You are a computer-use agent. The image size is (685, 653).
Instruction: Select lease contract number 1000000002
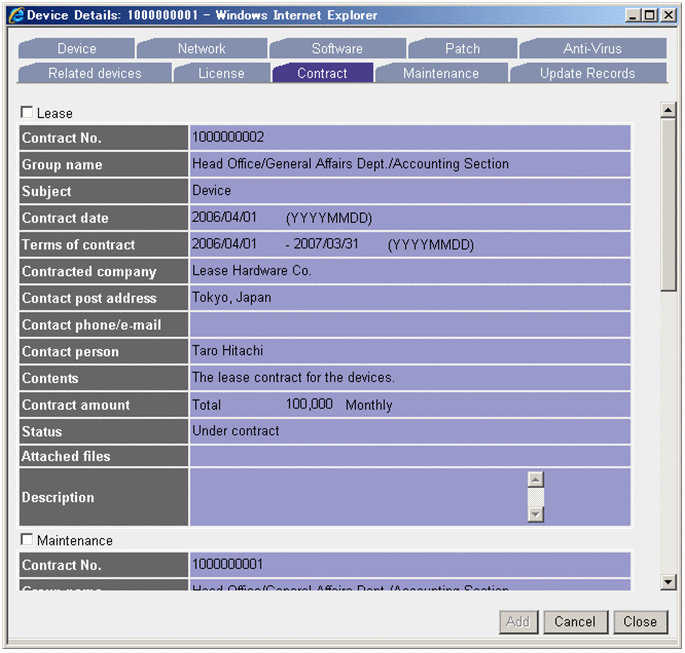(x=228, y=137)
